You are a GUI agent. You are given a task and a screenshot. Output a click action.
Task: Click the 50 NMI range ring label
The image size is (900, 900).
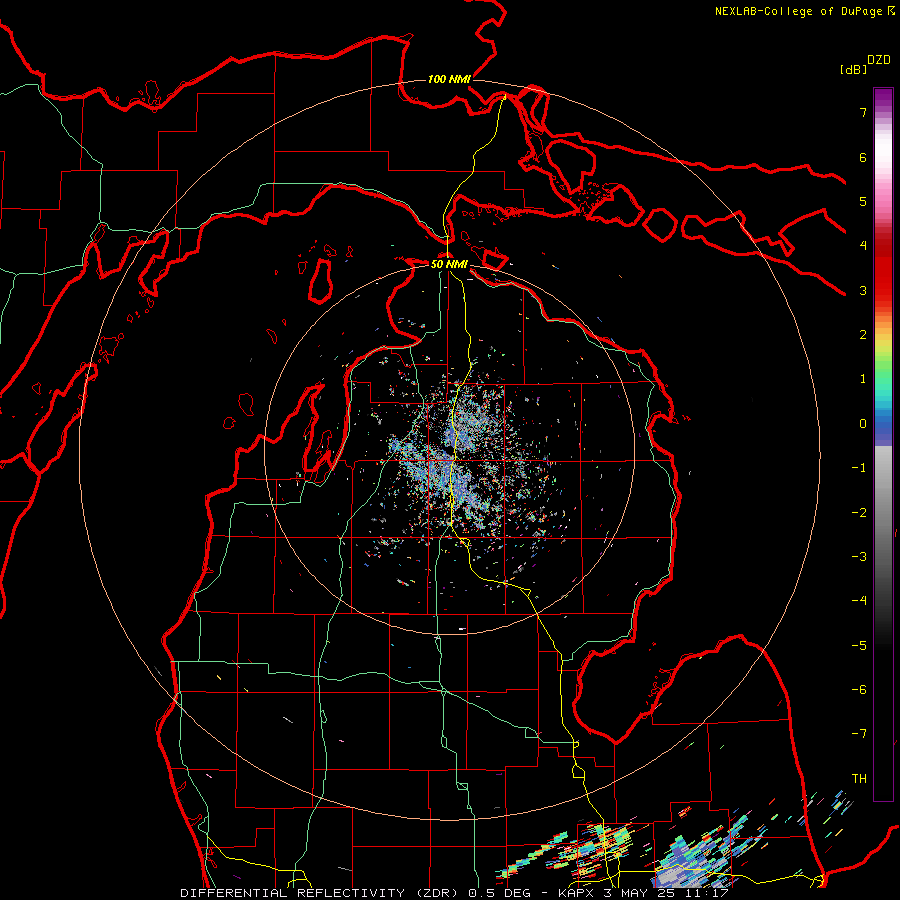(449, 264)
